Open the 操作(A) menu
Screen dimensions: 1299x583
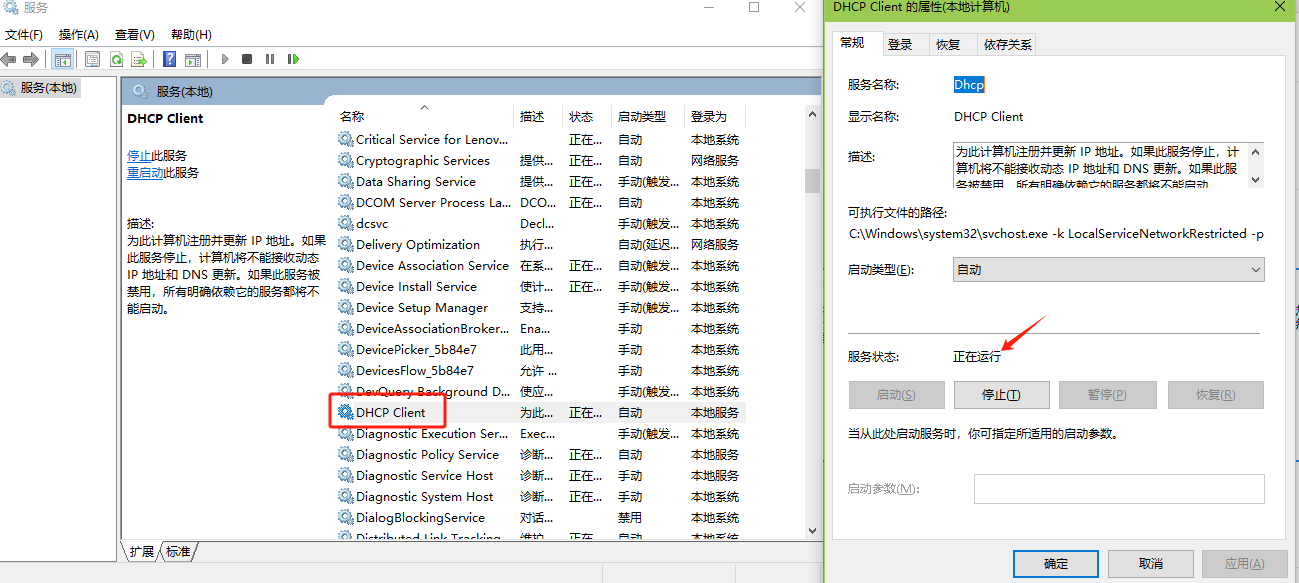(x=78, y=35)
